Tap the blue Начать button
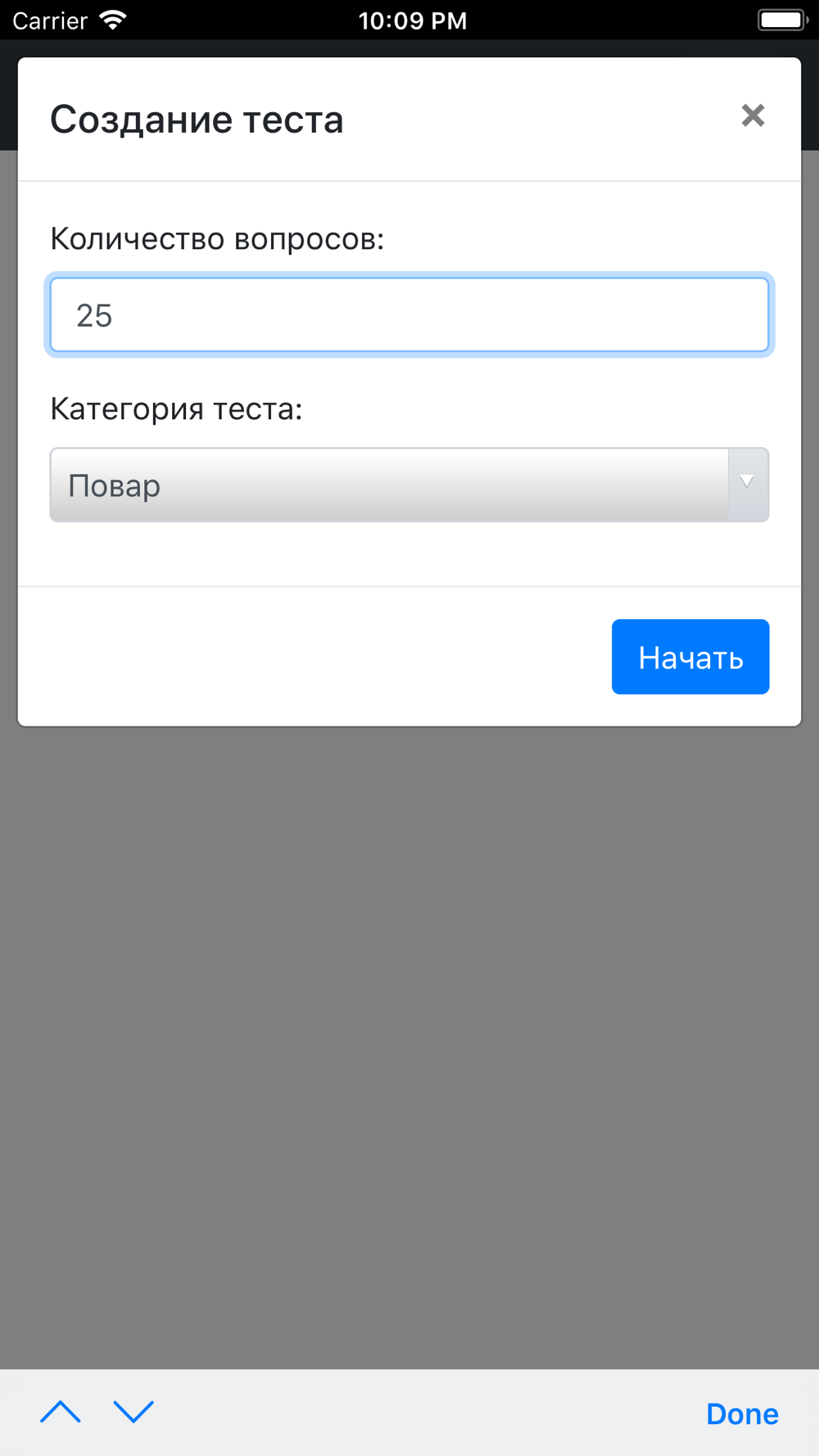819x1456 pixels. click(x=690, y=657)
